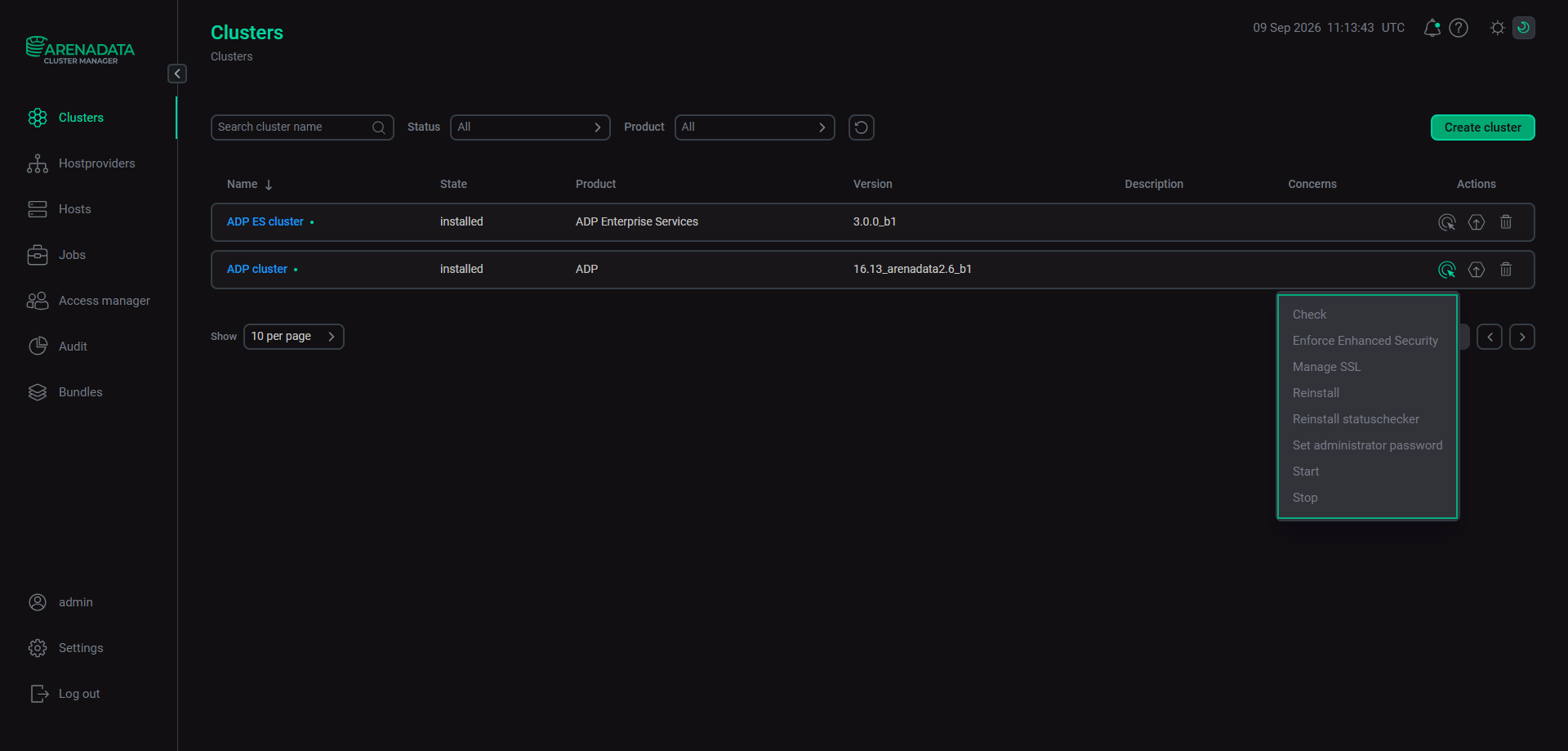Go to previous page

click(1490, 337)
